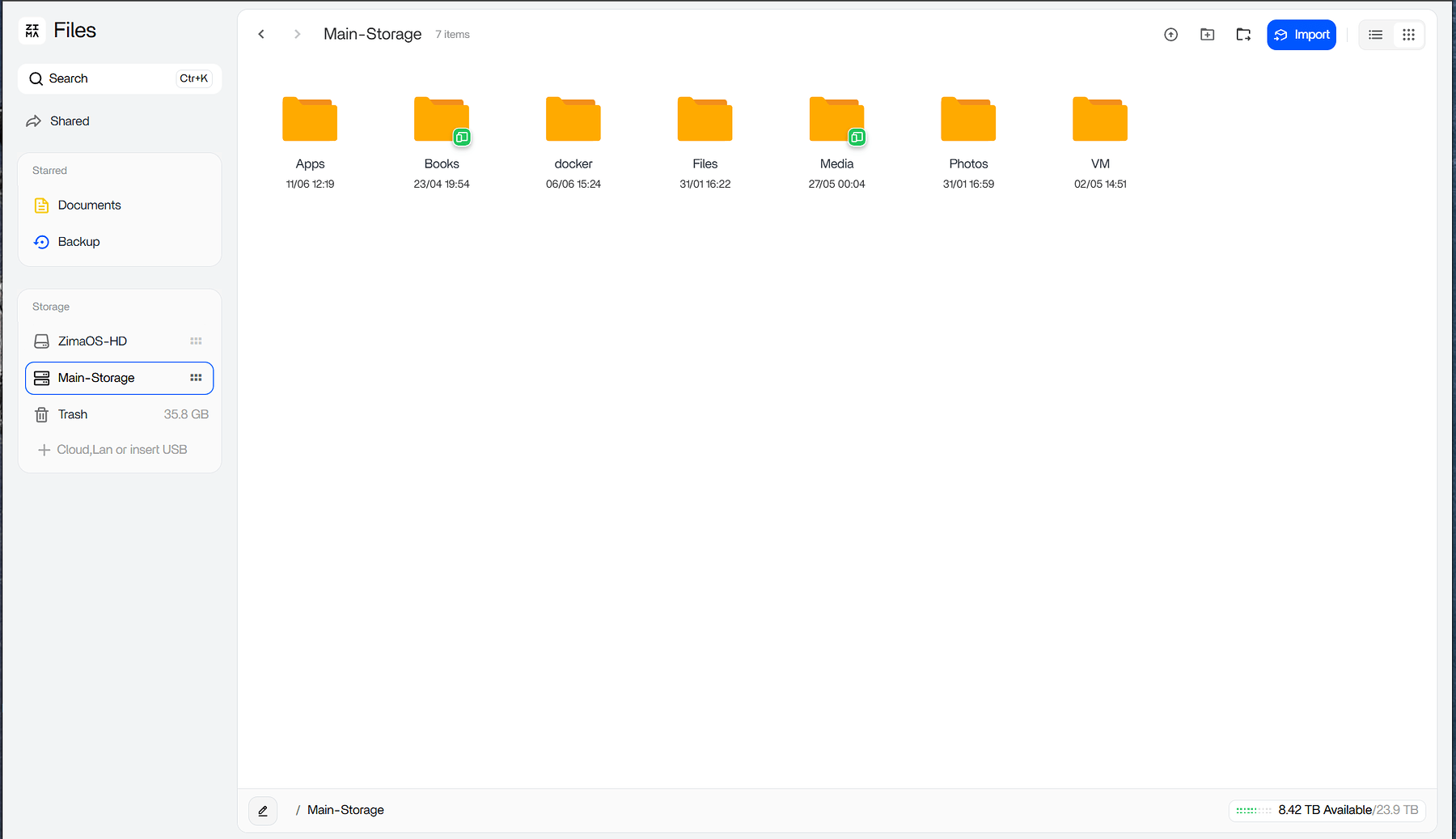This screenshot has width=1456, height=839.
Task: Open the Files folder
Action: (705, 119)
